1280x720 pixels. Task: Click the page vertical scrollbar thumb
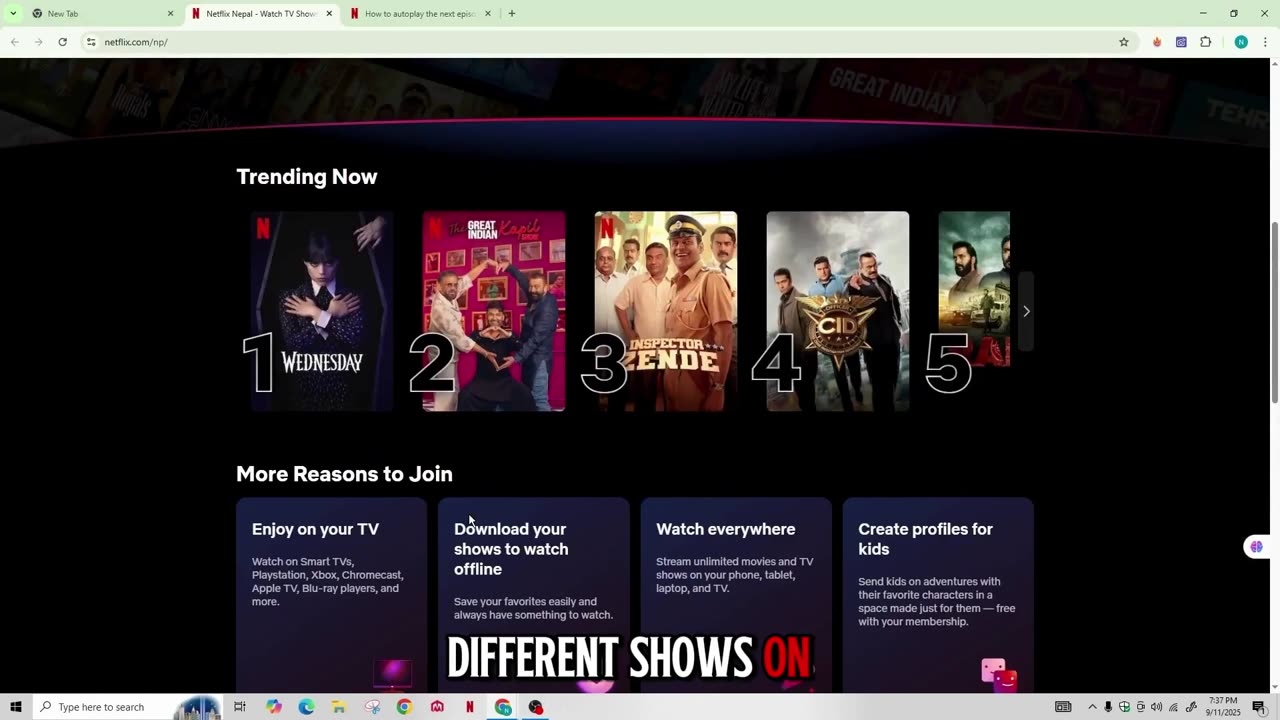[x=1274, y=312]
